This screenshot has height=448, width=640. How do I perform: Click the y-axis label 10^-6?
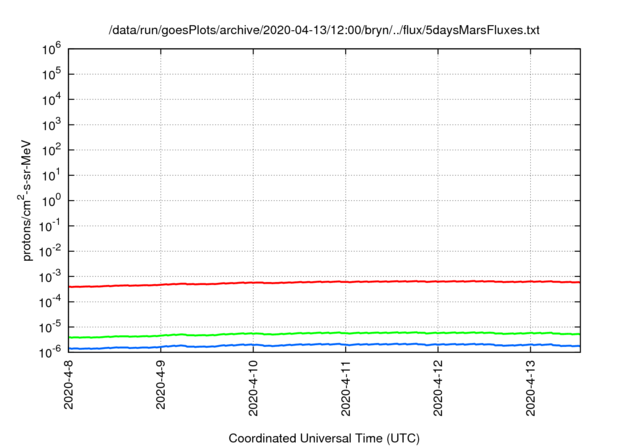[x=49, y=351]
